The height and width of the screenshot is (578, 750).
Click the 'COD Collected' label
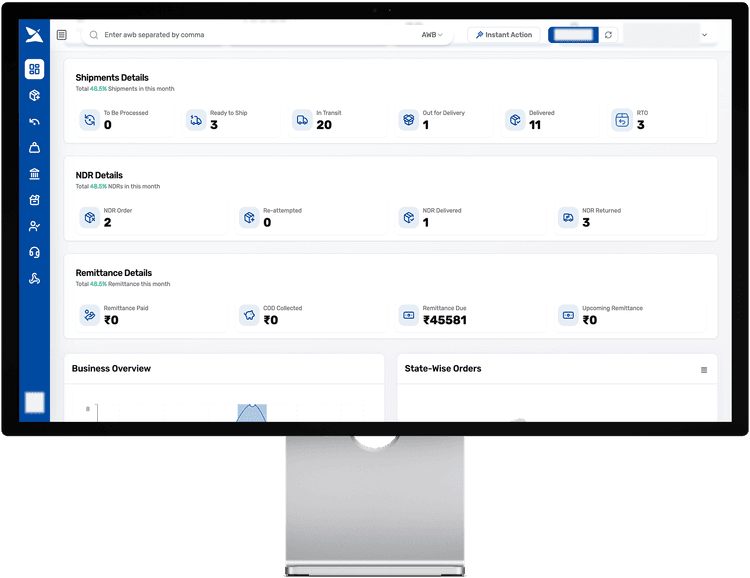[282, 308]
